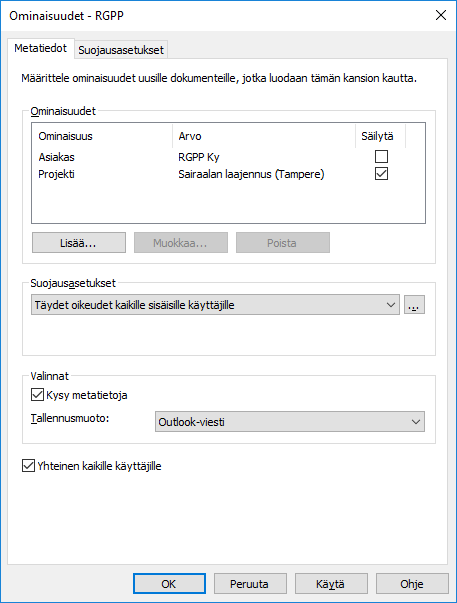Open help with Ohje button
457x603 pixels.
412,584
